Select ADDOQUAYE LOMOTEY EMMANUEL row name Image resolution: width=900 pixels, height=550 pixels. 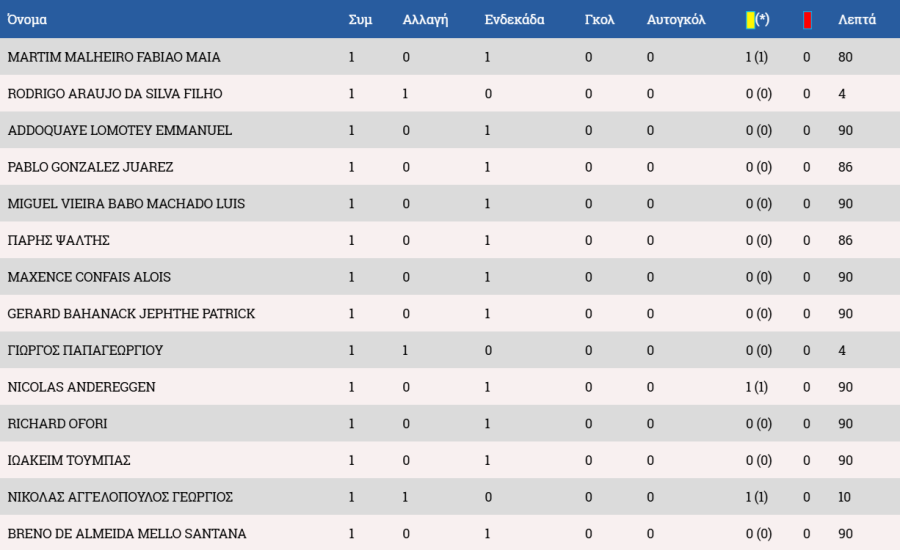click(119, 130)
